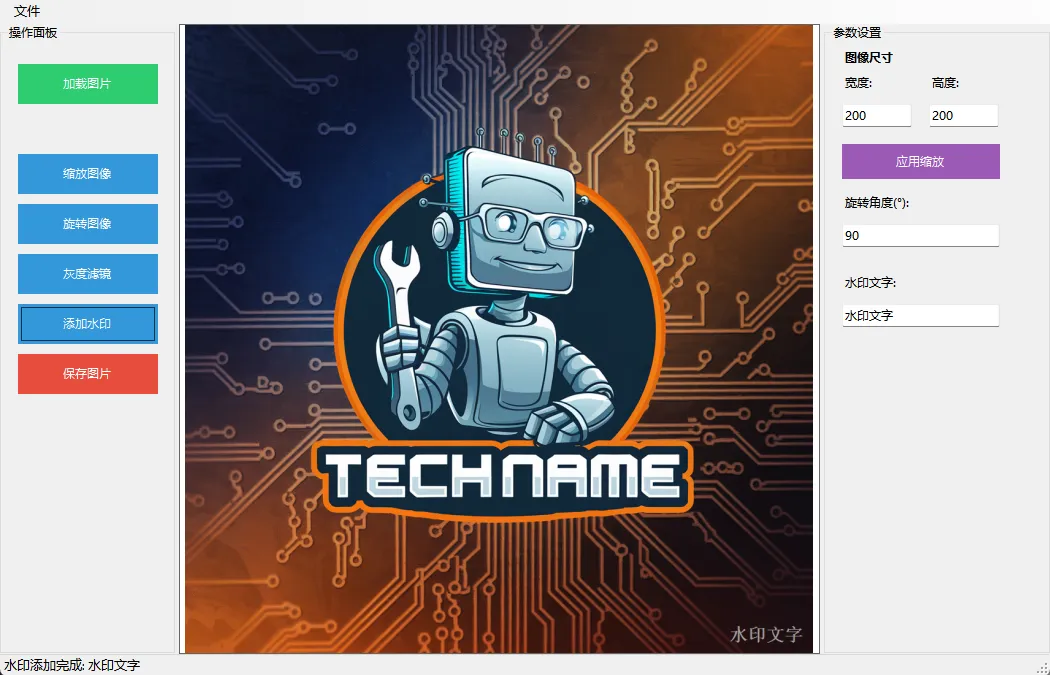Screen dimensions: 1050x675
Task: Click the green 加载图片 button
Action: pyautogui.click(x=88, y=84)
